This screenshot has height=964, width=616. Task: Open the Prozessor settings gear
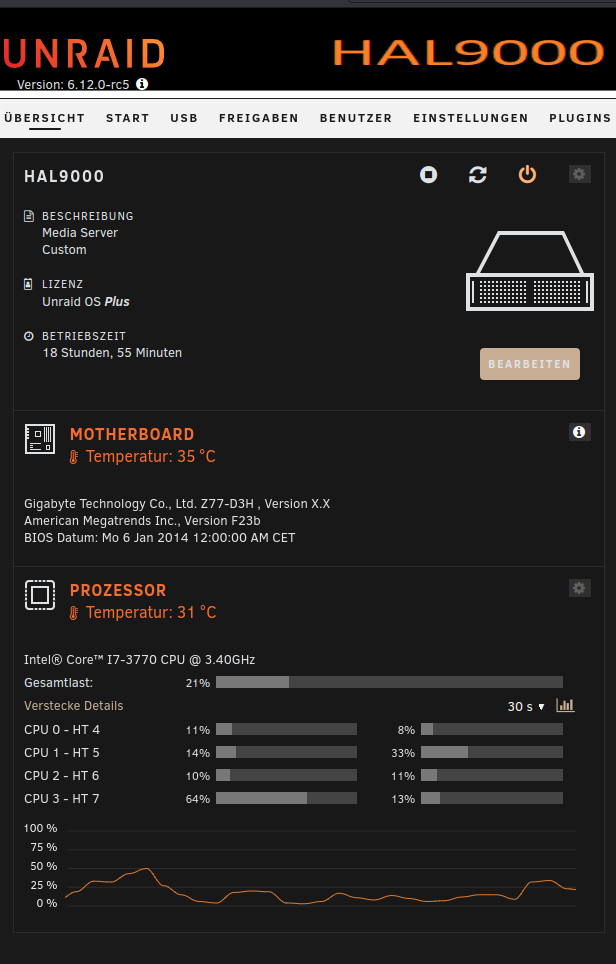click(x=579, y=588)
